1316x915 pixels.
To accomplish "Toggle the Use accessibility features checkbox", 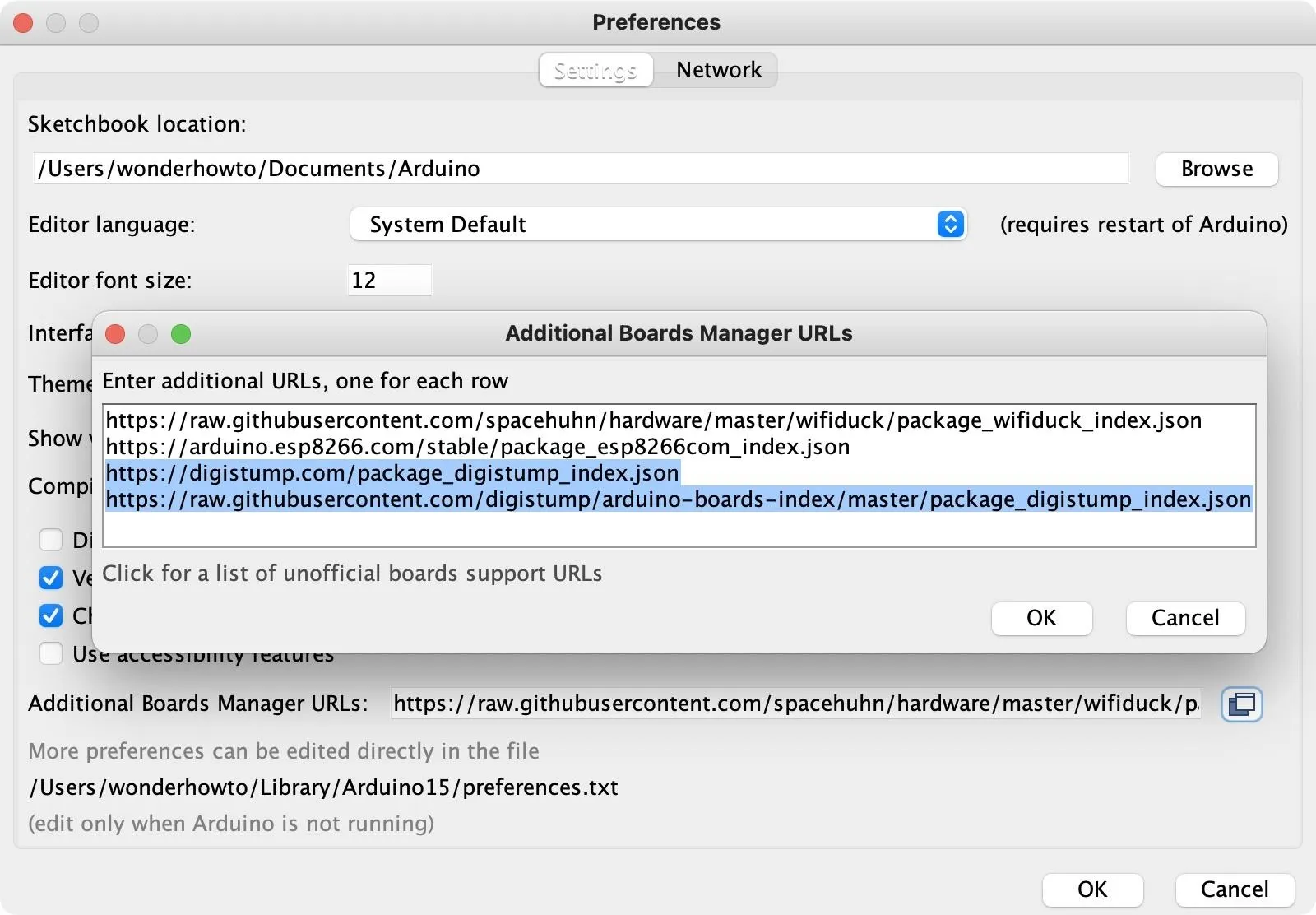I will [x=51, y=653].
